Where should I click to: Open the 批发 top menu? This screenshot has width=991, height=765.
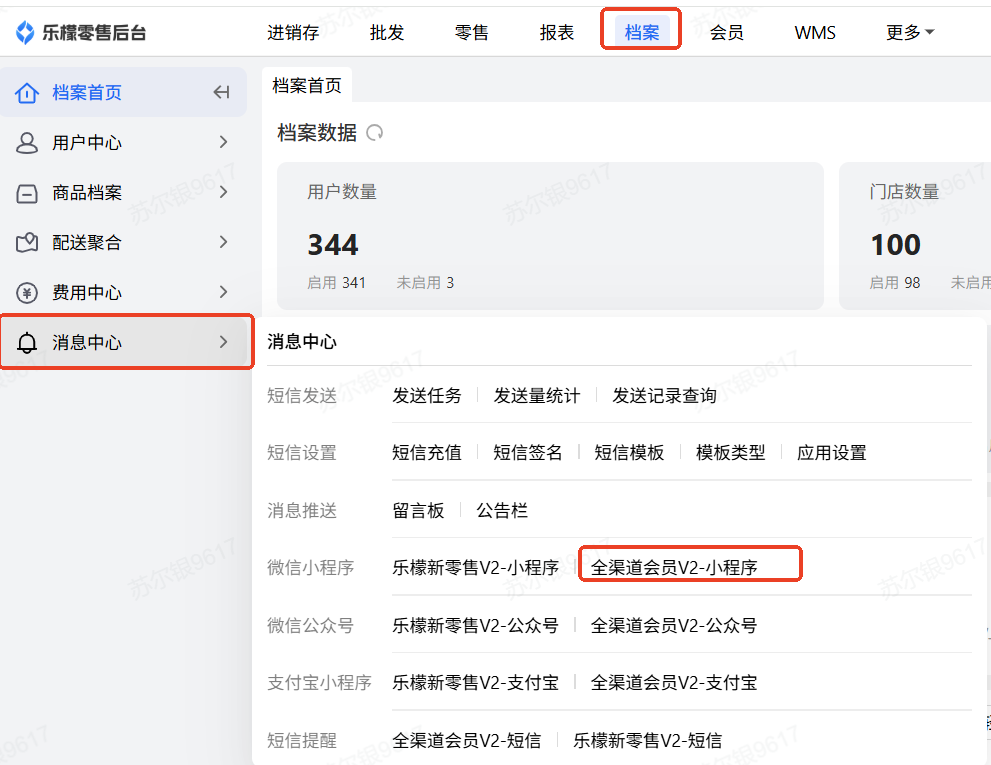(x=387, y=32)
